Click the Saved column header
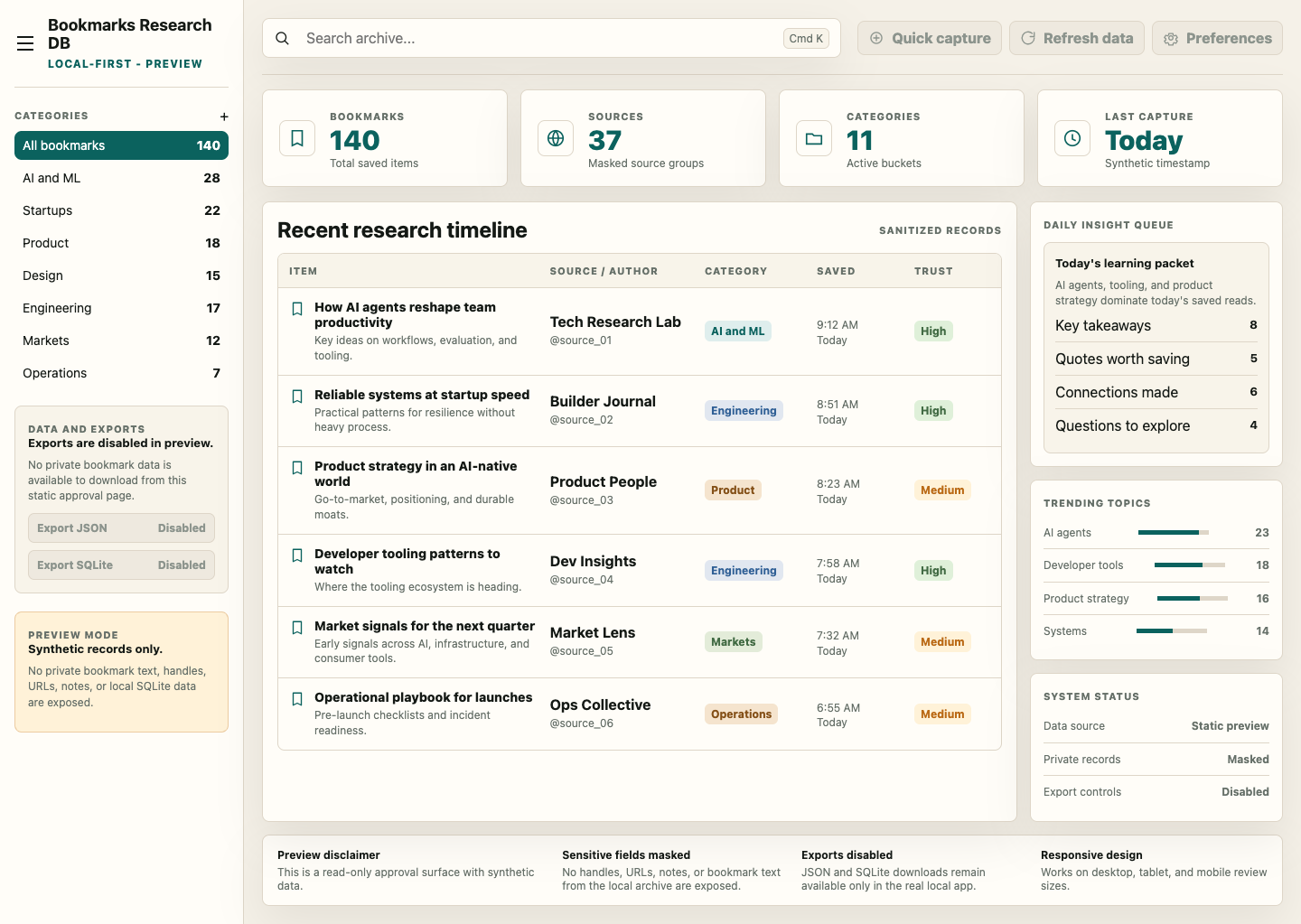 (x=836, y=271)
